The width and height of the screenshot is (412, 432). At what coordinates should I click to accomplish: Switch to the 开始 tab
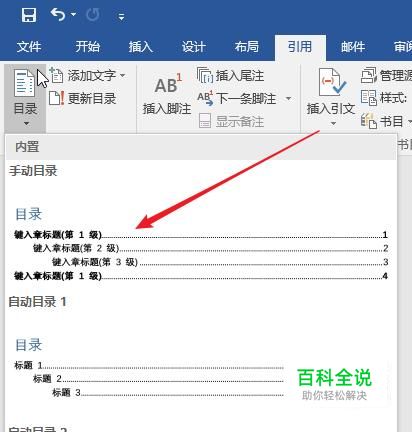[x=87, y=47]
